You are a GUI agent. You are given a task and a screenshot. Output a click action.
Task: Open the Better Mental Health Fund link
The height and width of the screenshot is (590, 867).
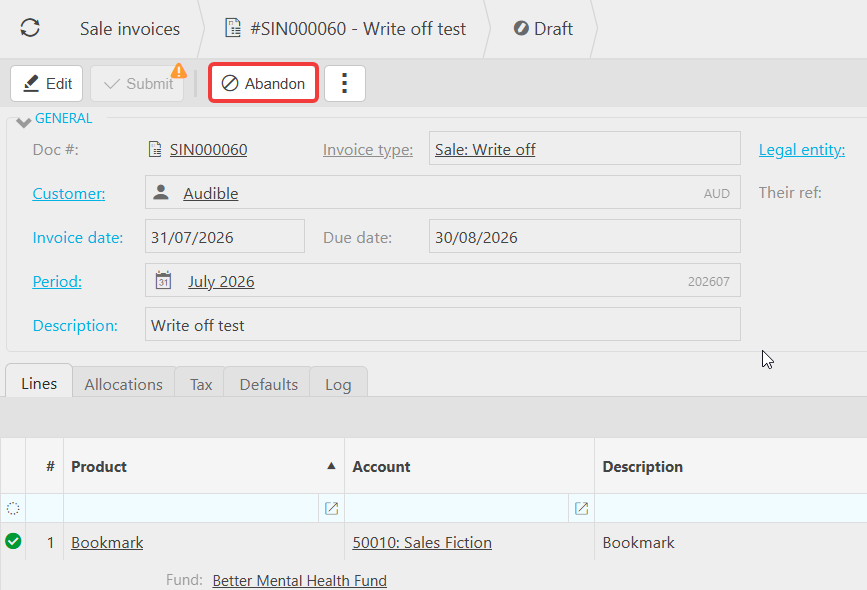pyautogui.click(x=300, y=580)
